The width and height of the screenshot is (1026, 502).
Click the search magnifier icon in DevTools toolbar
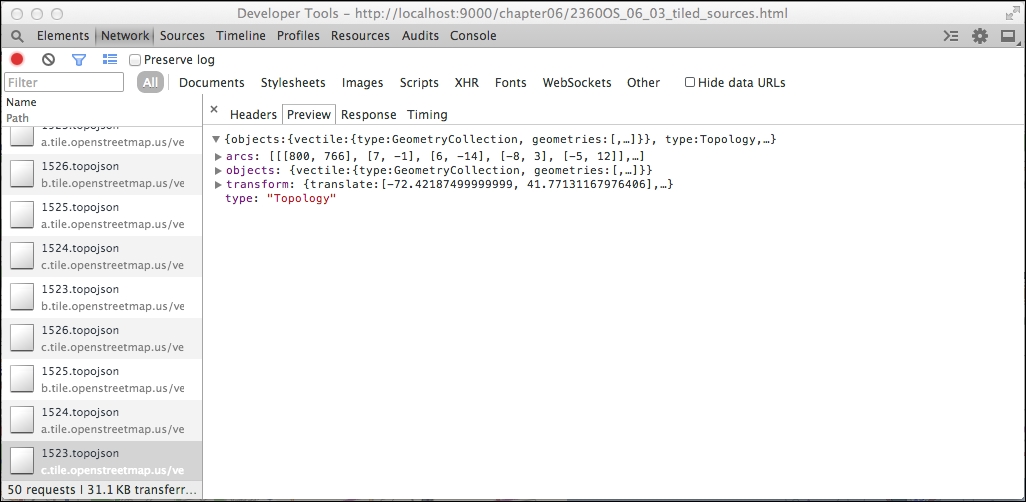pyautogui.click(x=17, y=36)
